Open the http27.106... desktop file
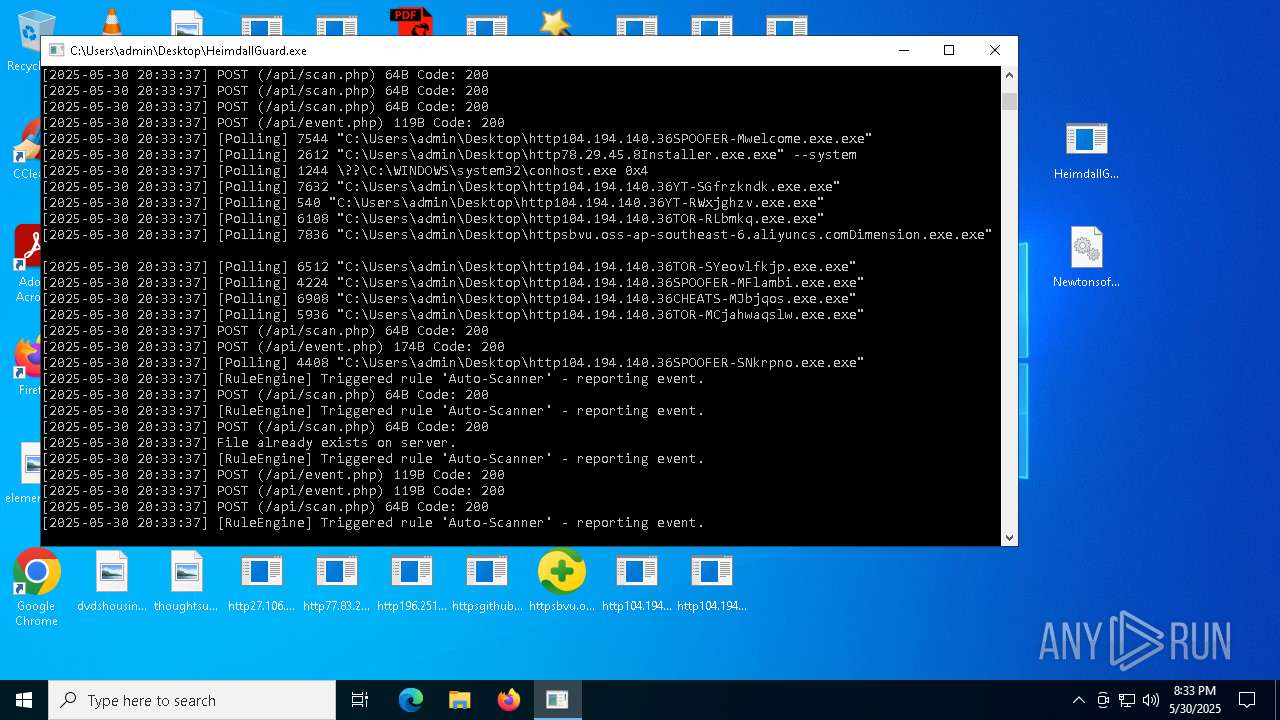1280x720 pixels. click(x=261, y=582)
